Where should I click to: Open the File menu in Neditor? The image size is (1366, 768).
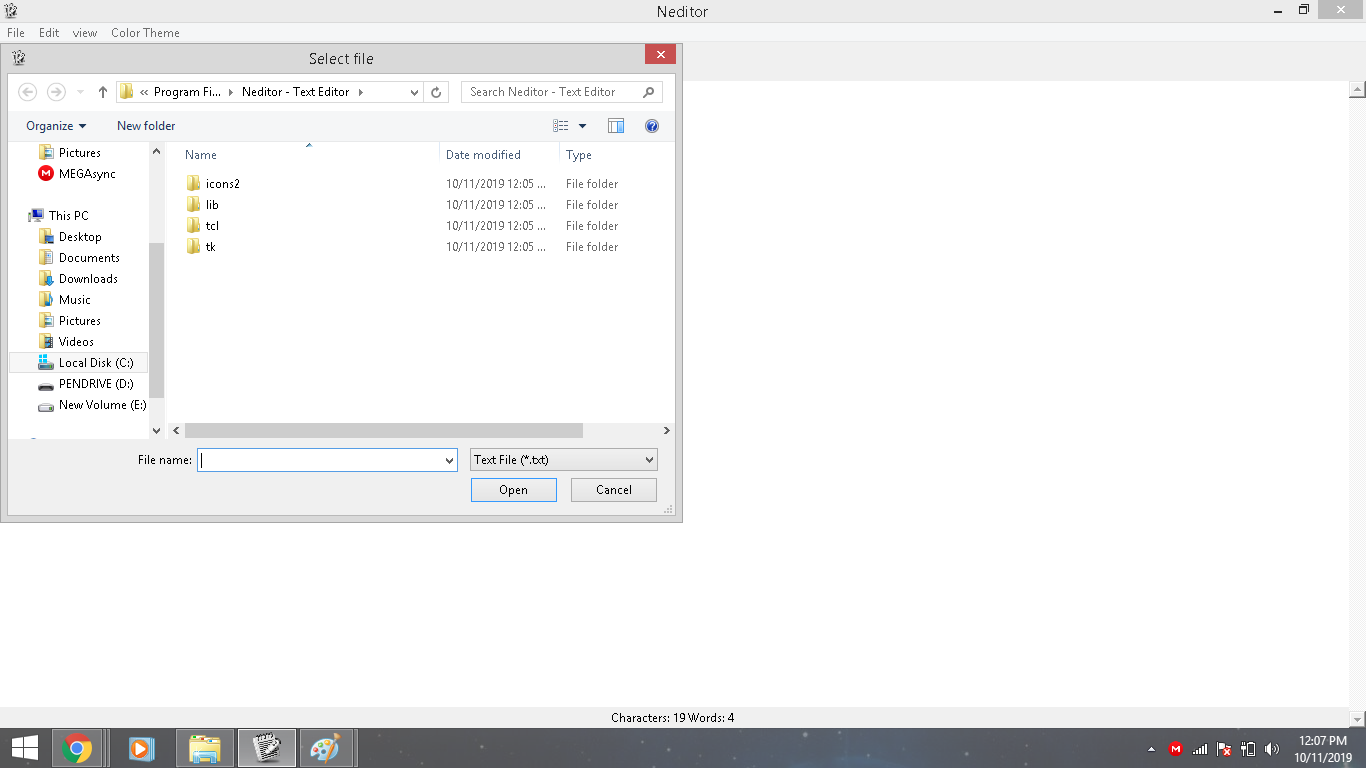(x=16, y=33)
